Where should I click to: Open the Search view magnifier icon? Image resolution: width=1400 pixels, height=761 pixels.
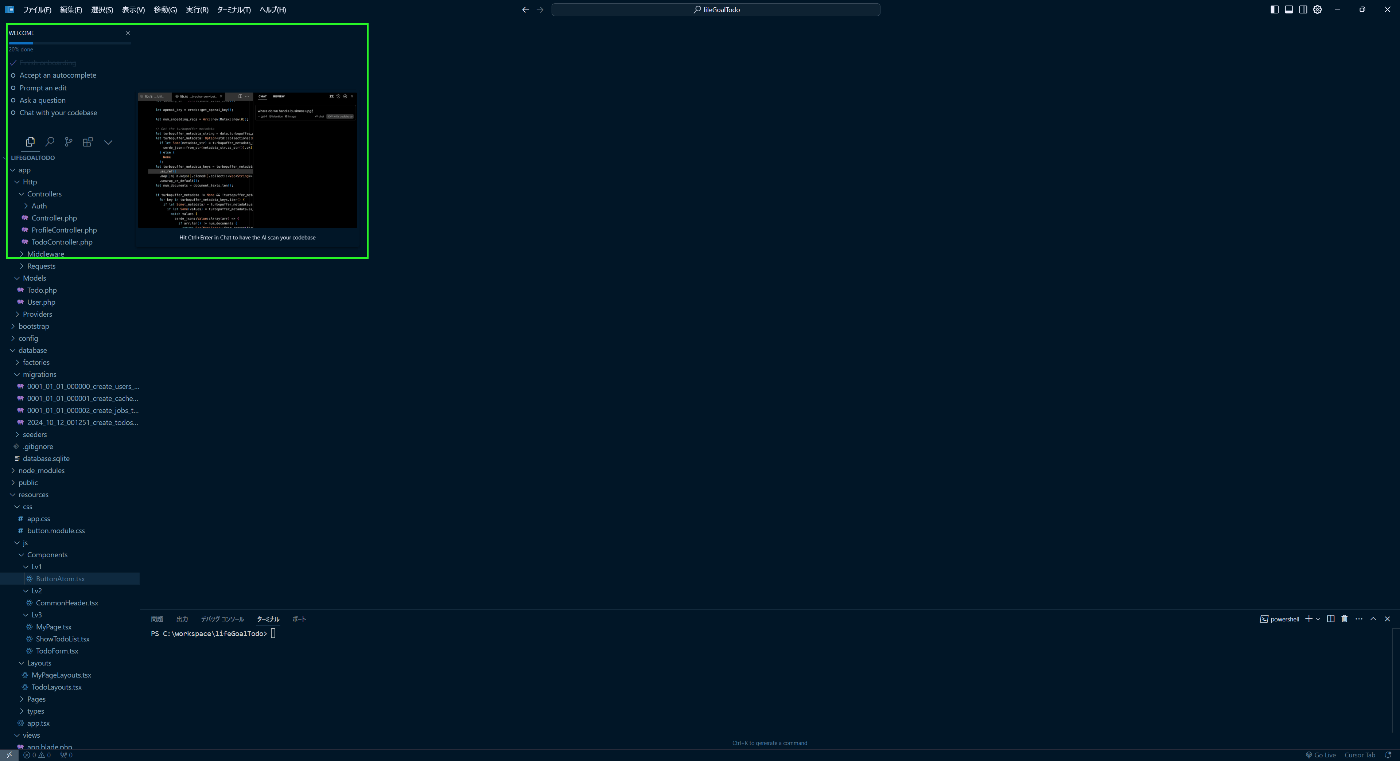50,143
